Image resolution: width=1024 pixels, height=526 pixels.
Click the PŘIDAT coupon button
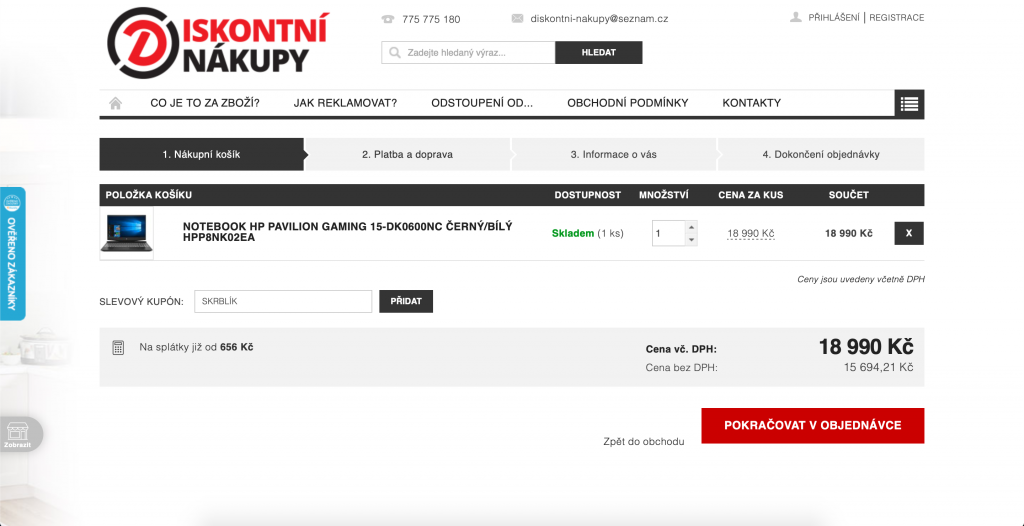(406, 301)
